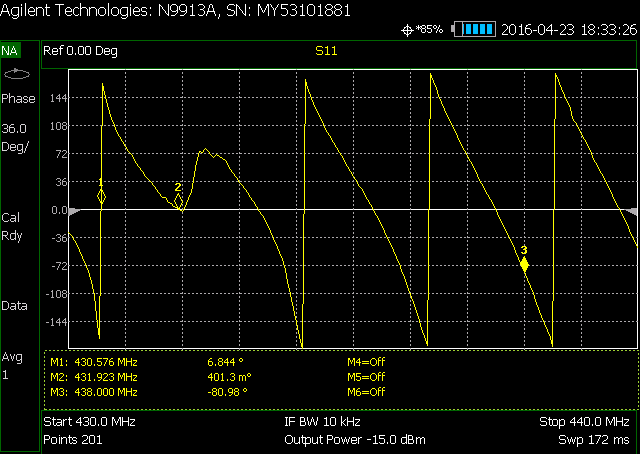Toggle the M6=Off marker
This screenshot has width=640, height=454.
[x=365, y=392]
